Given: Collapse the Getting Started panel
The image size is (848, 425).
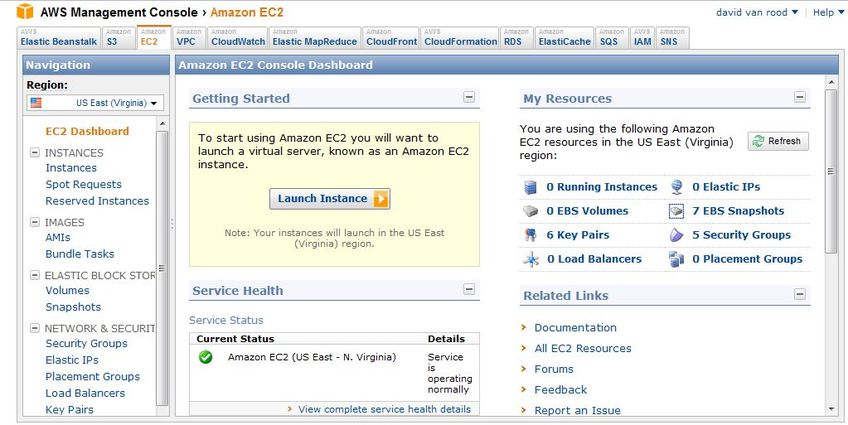Looking at the screenshot, I should 469,97.
